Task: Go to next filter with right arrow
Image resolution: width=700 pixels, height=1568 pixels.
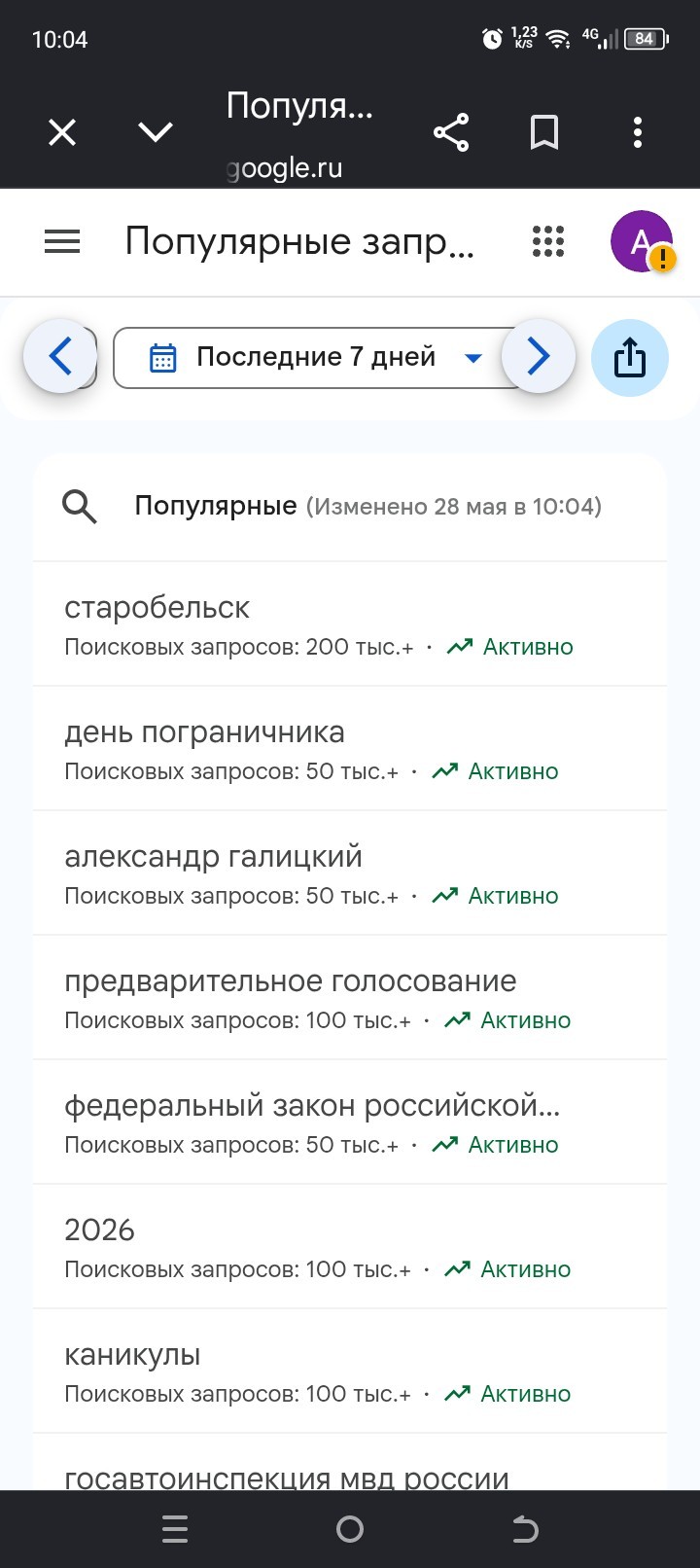Action: point(539,357)
